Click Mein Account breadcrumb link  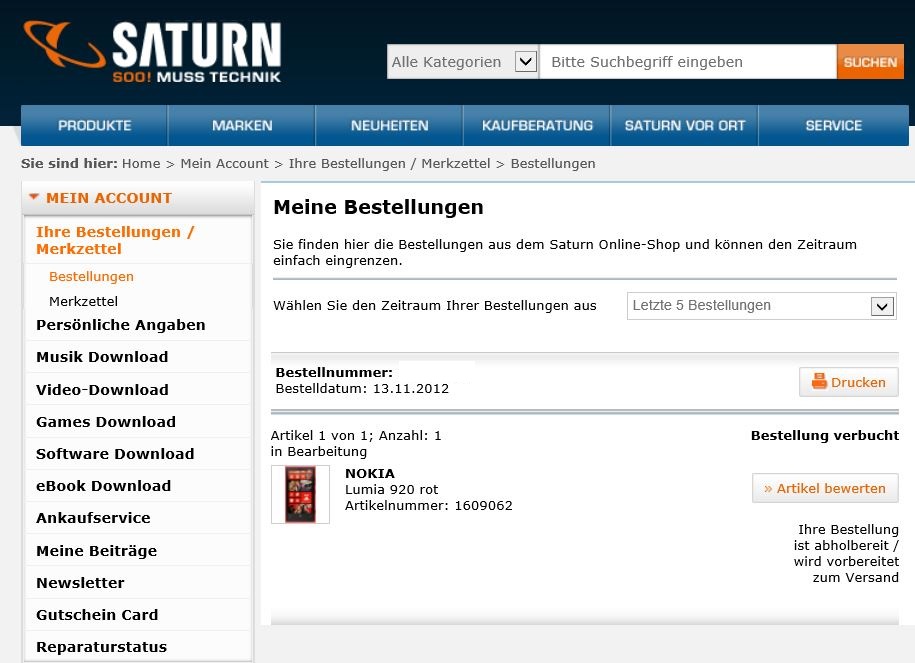(x=224, y=163)
